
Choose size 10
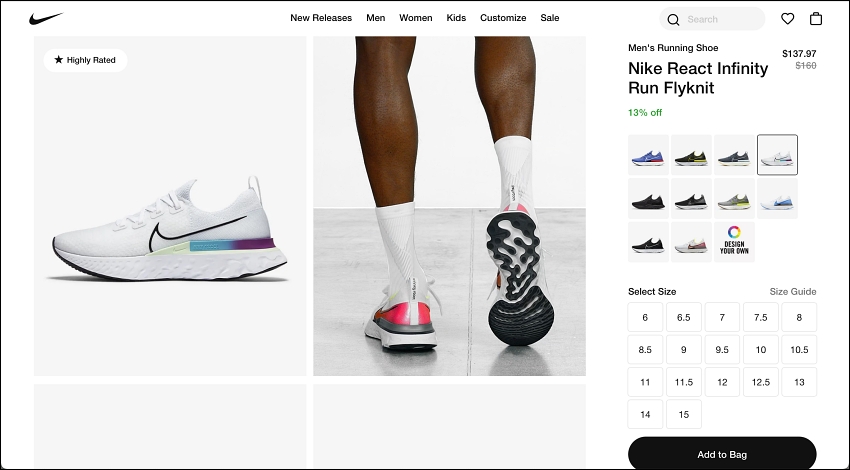pyautogui.click(x=761, y=350)
